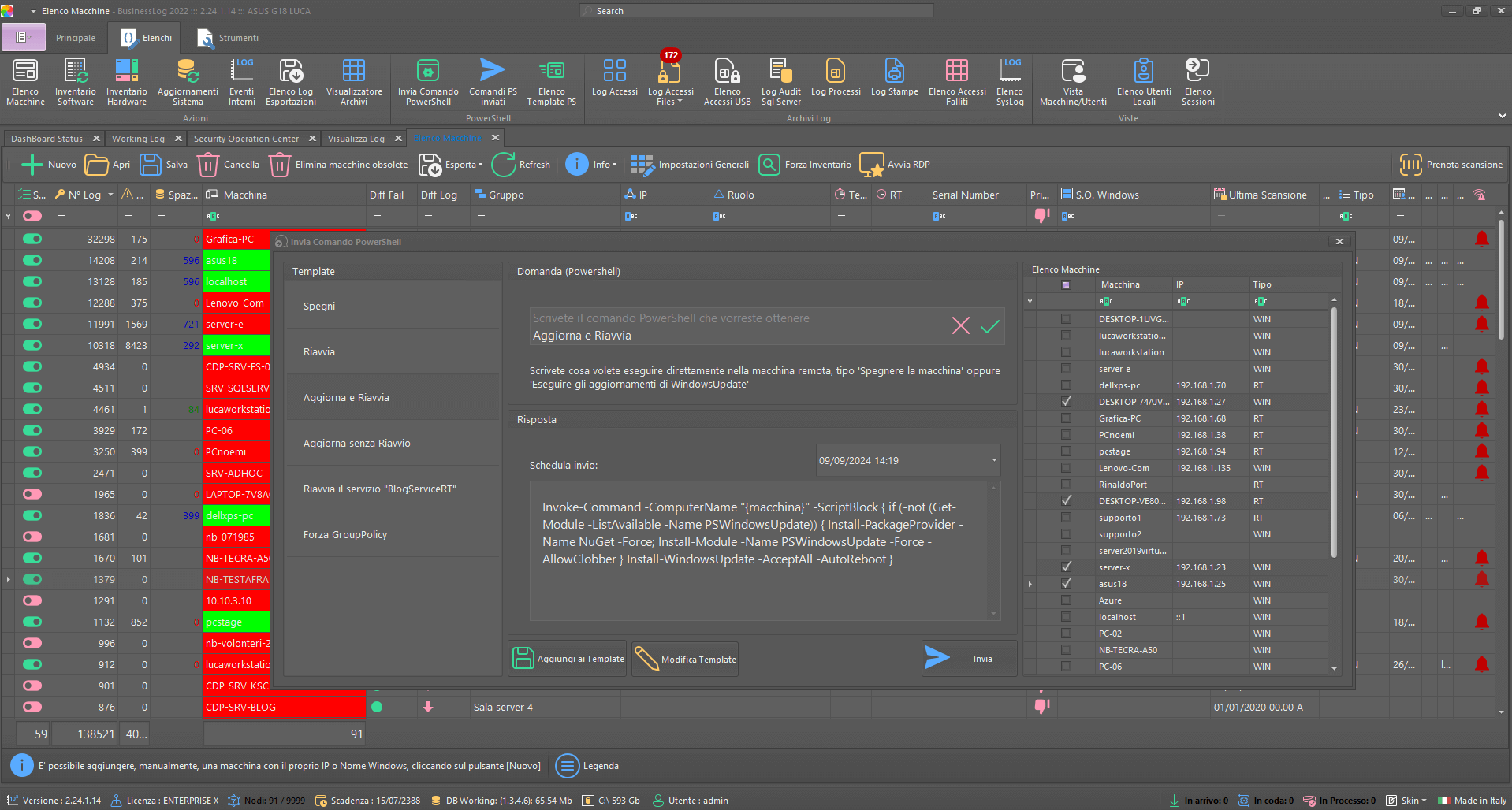This screenshot has height=810, width=1512.
Task: Open Elenco Accessi Falliti icon
Action: tap(957, 81)
